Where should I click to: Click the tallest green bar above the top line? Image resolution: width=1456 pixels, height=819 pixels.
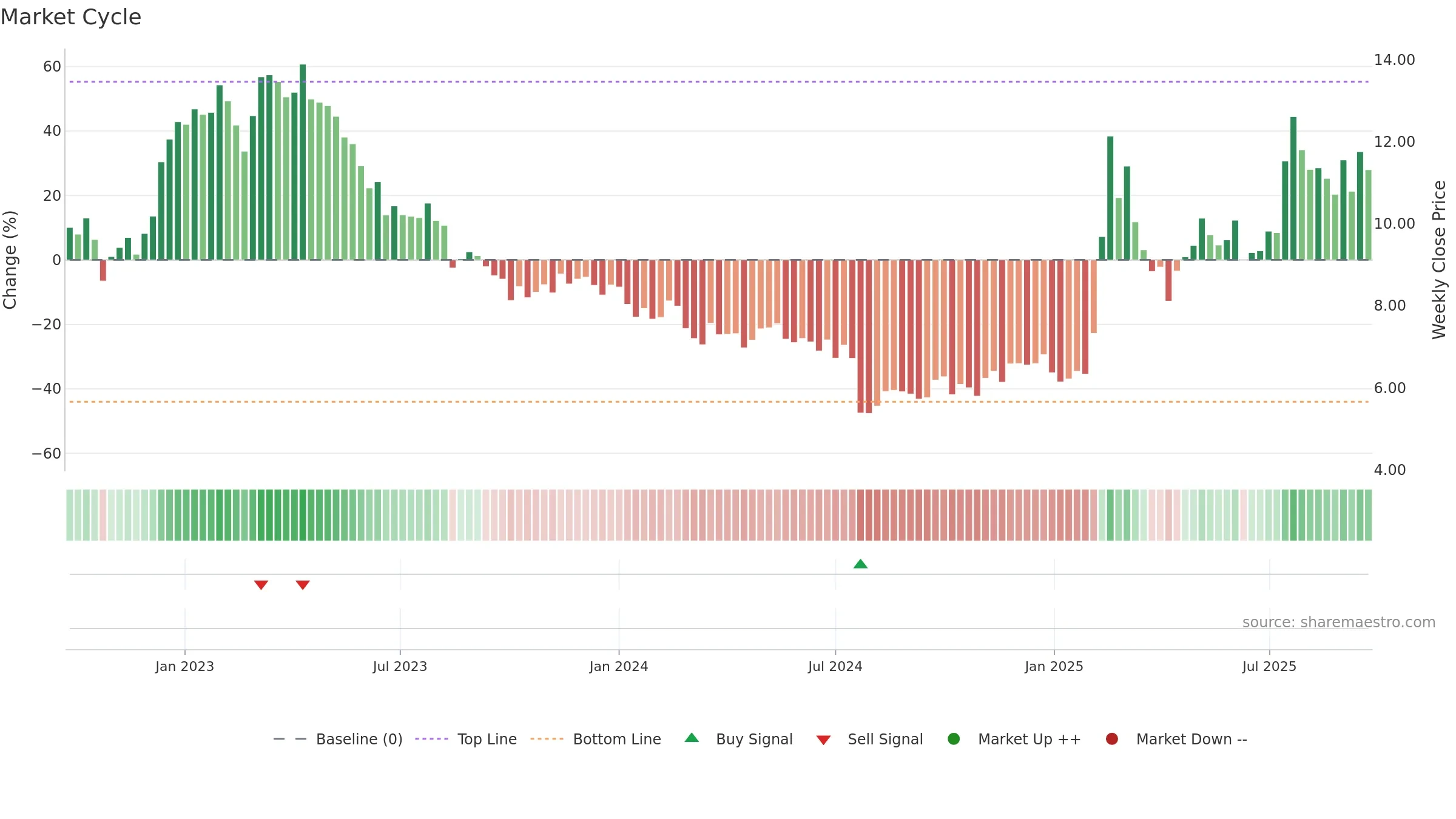303,162
